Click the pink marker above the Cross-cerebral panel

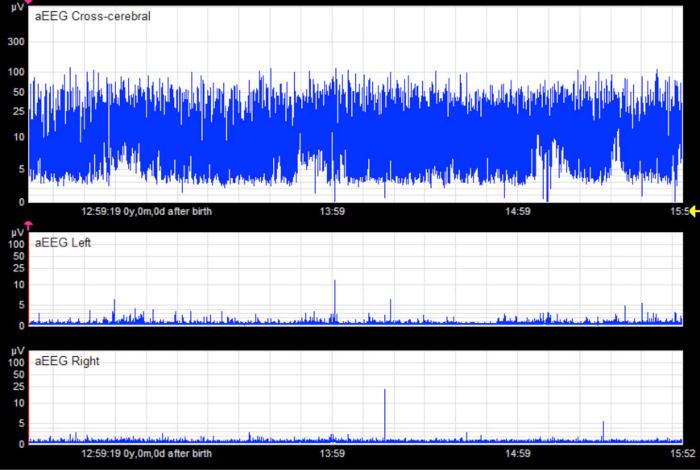coord(28,3)
